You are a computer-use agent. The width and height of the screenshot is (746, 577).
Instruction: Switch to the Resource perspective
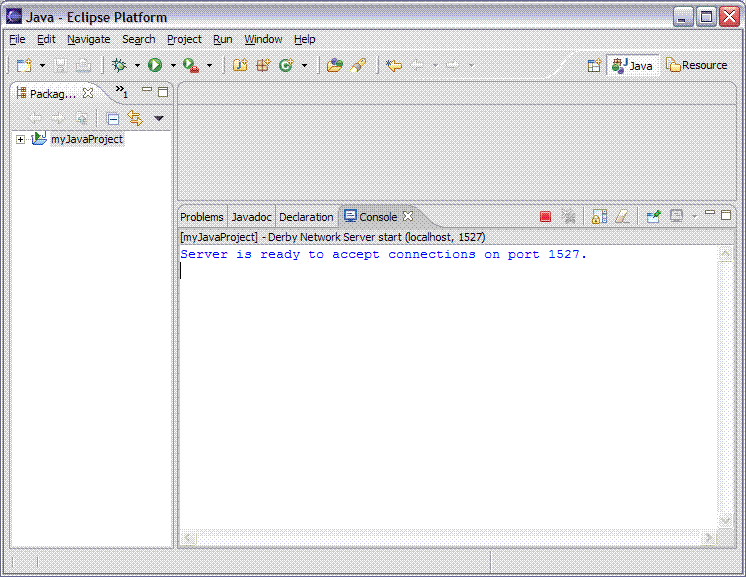(697, 65)
